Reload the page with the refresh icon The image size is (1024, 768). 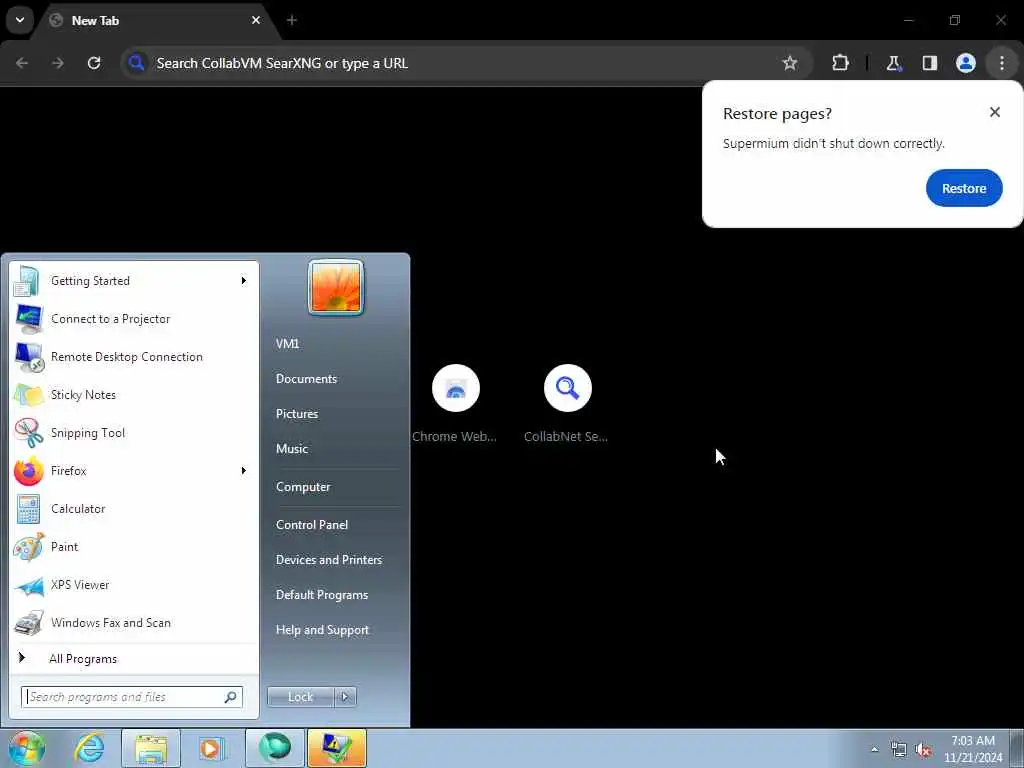coord(94,63)
